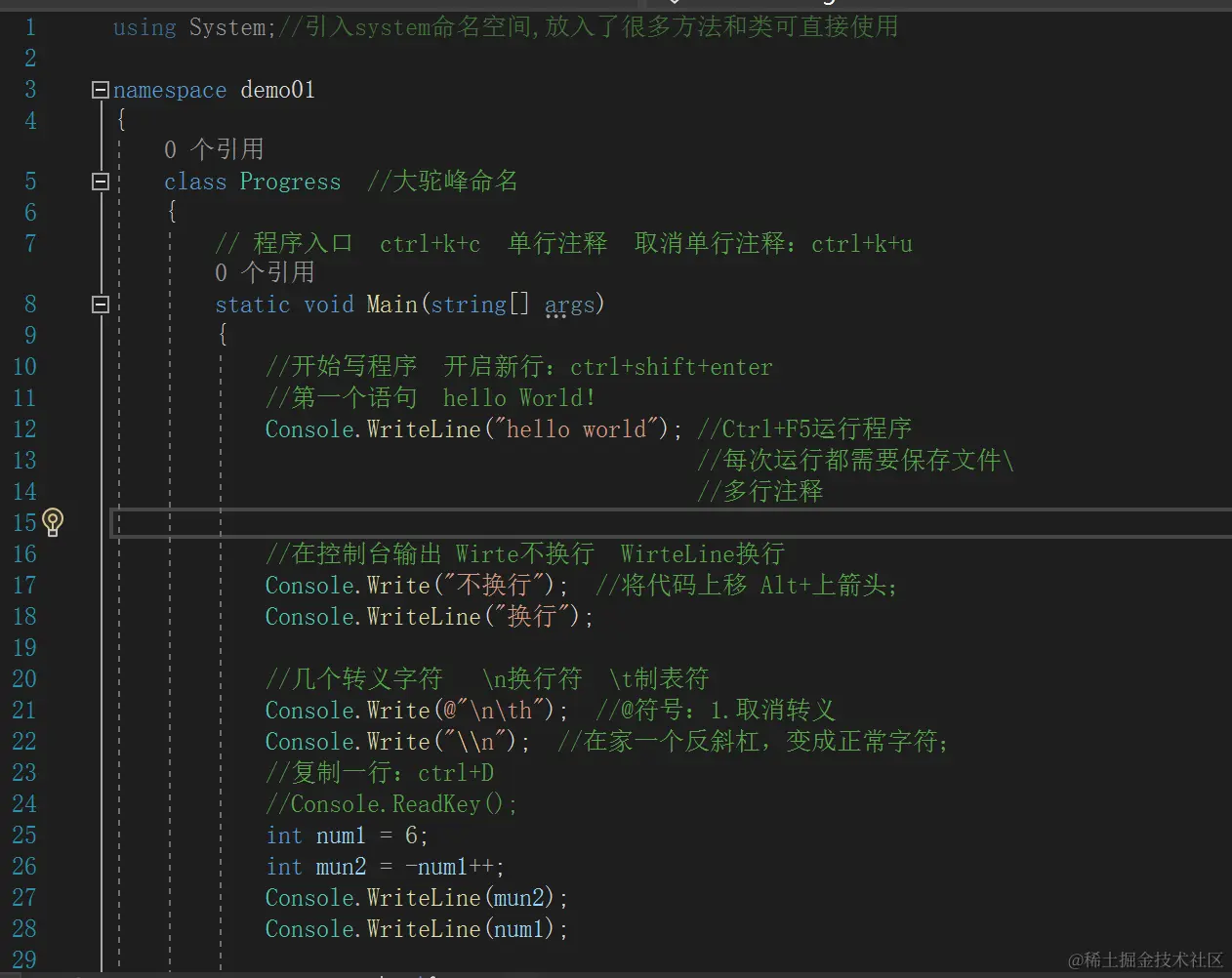Click line number 12 in gutter
The height and width of the screenshot is (978, 1232).
24,429
